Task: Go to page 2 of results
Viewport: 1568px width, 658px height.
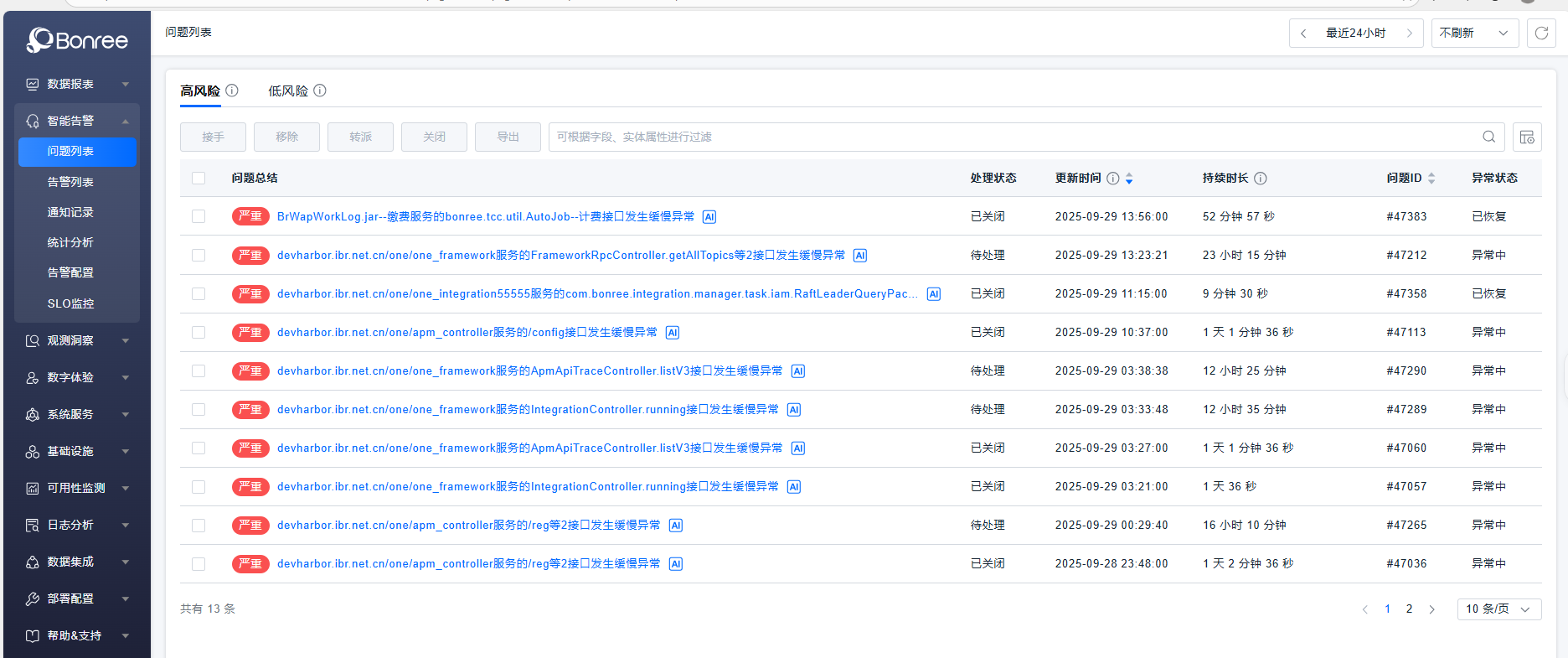Action: pos(1409,609)
